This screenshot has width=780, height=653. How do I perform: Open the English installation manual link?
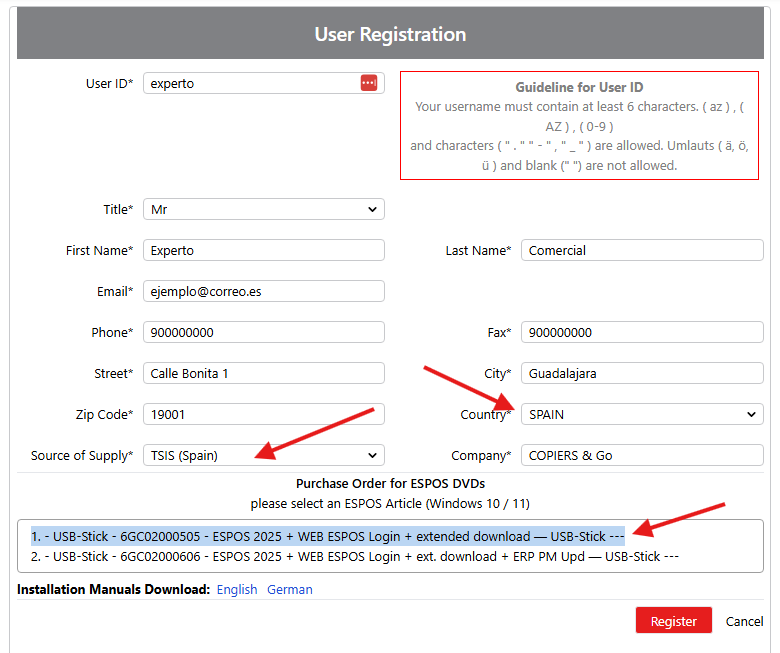tap(237, 589)
